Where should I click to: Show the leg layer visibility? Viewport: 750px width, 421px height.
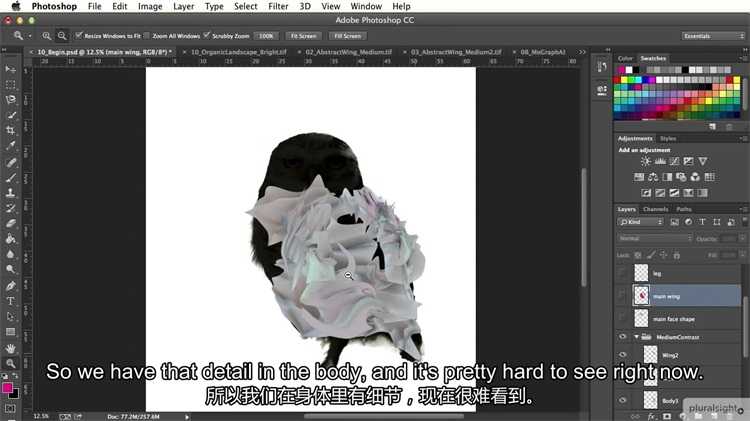(622, 273)
